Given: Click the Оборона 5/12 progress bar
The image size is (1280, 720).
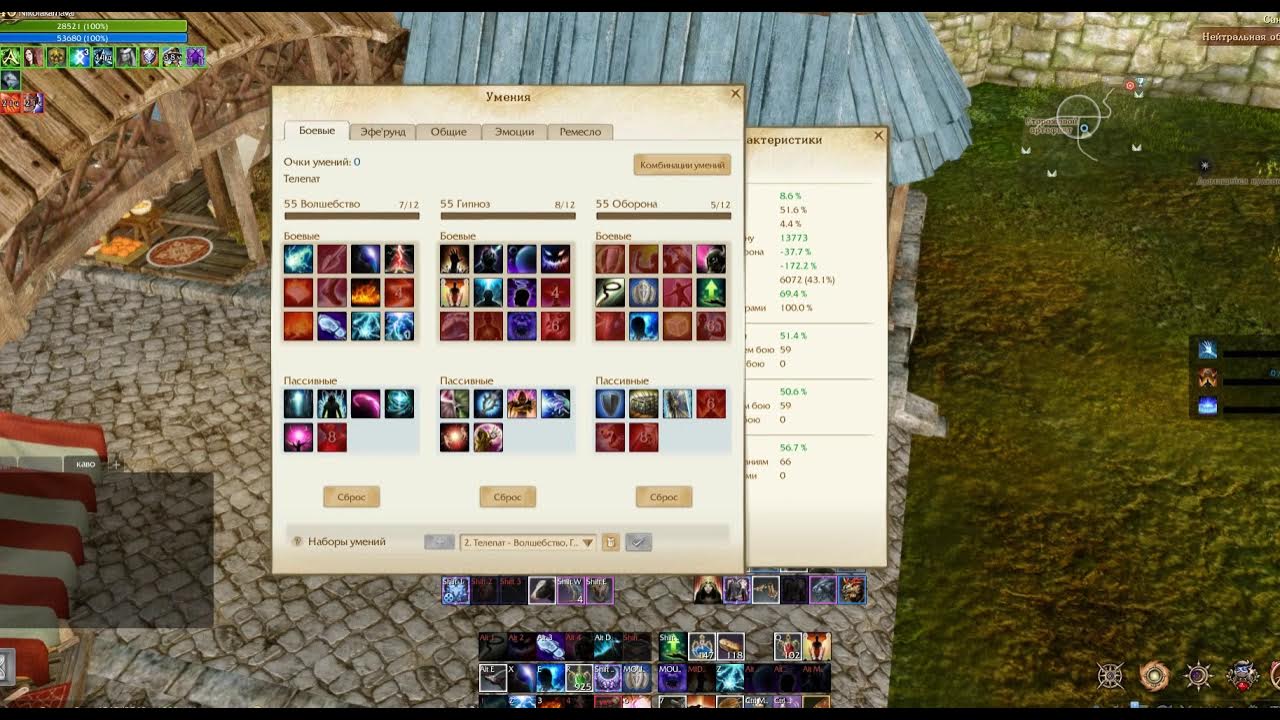Looking at the screenshot, I should point(664,215).
